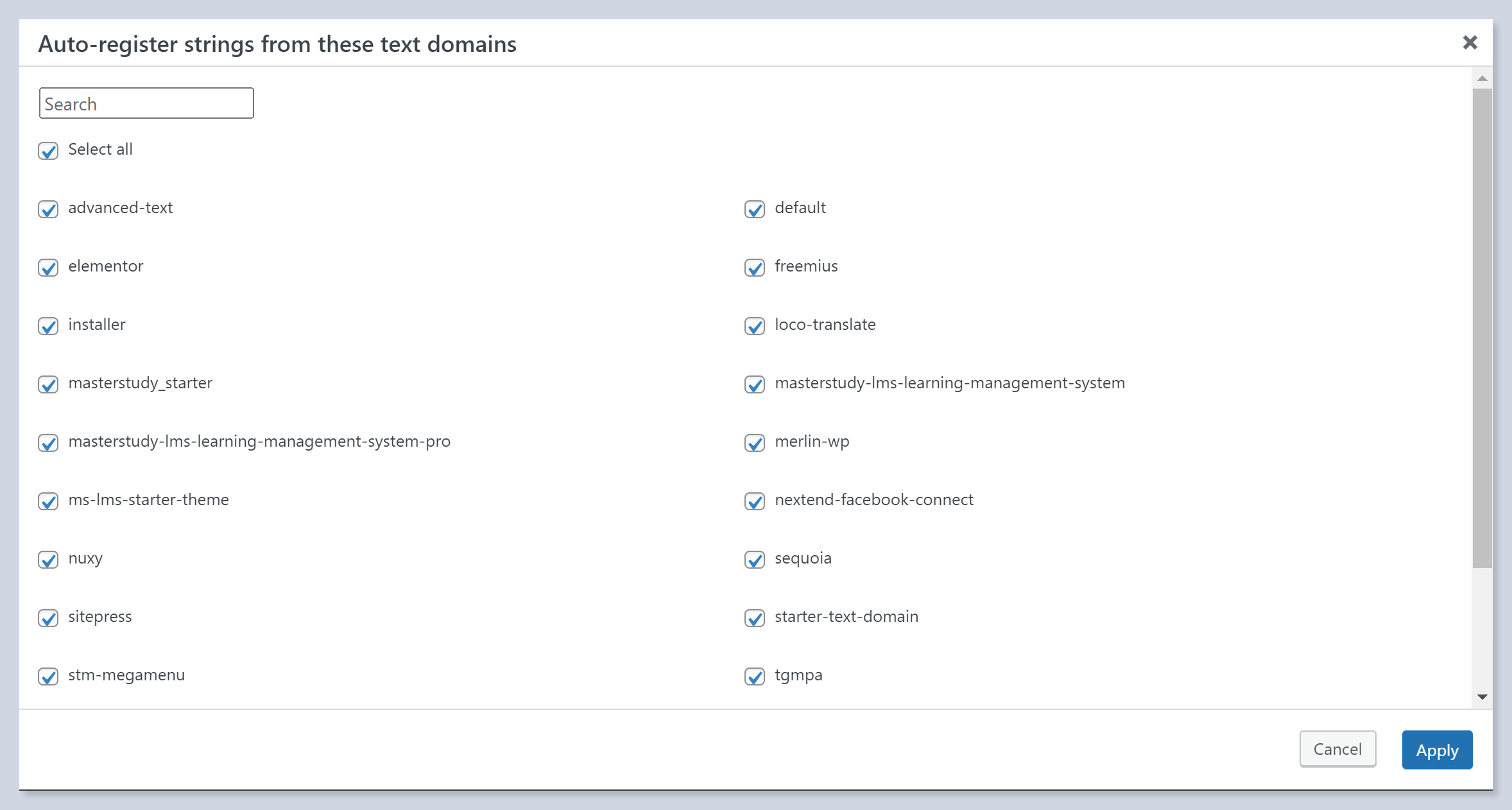Uncheck the tgmpa checkbox
The height and width of the screenshot is (810, 1512).
tap(755, 676)
